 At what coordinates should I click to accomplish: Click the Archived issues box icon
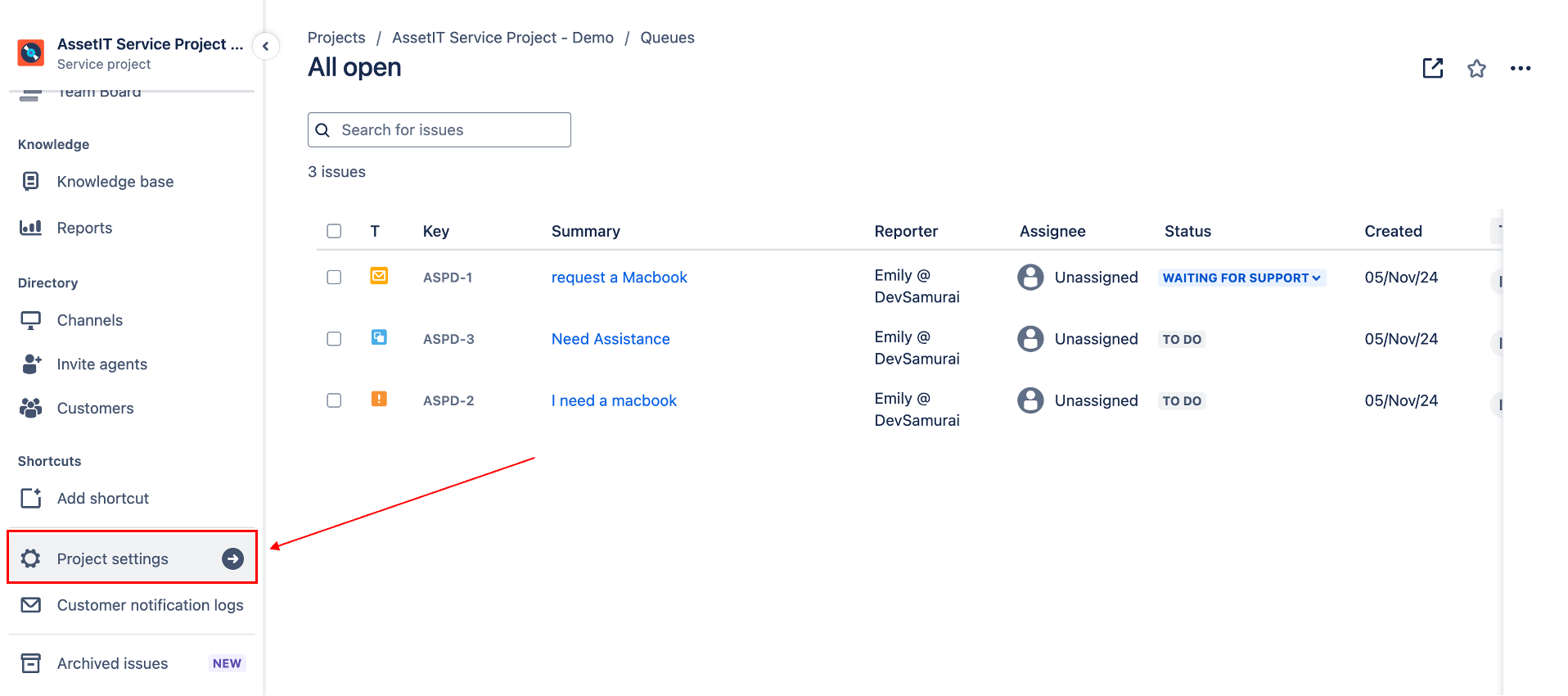[x=31, y=663]
